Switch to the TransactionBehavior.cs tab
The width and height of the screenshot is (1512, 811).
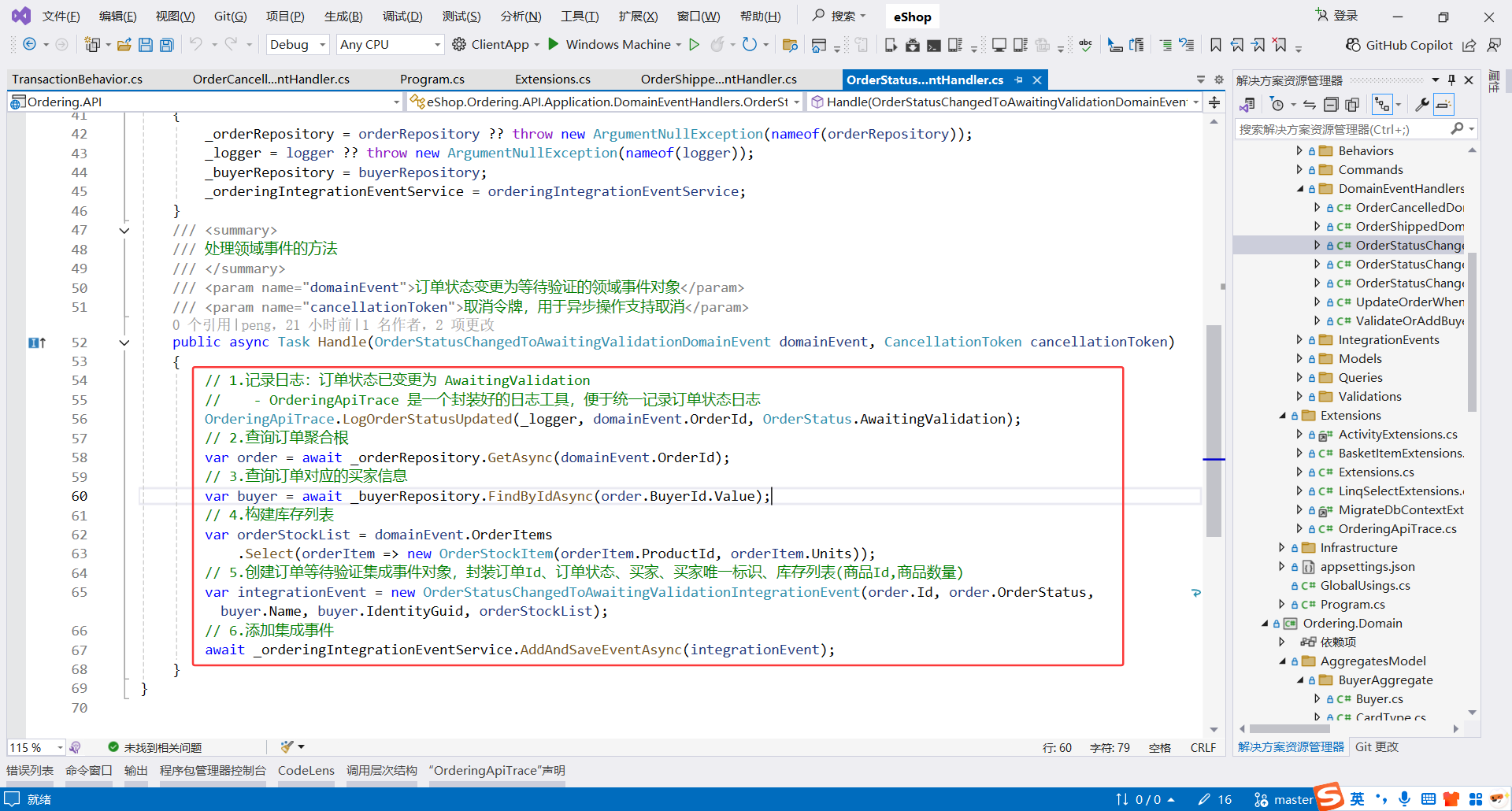click(x=77, y=80)
